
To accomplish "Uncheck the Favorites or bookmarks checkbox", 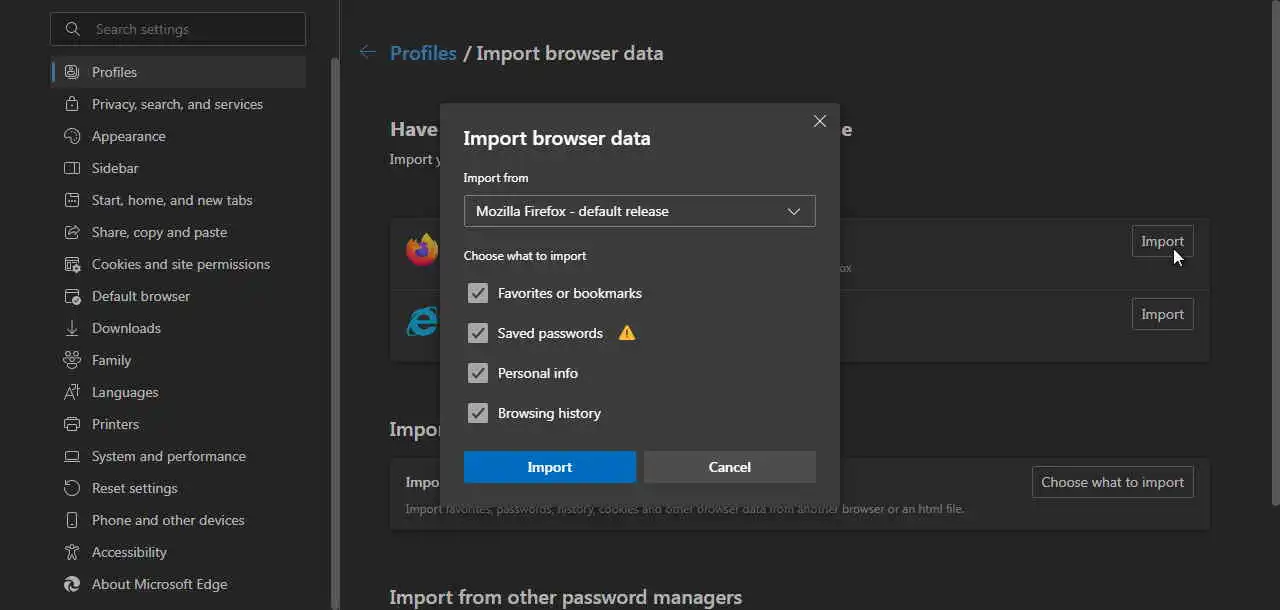I will (x=478, y=293).
